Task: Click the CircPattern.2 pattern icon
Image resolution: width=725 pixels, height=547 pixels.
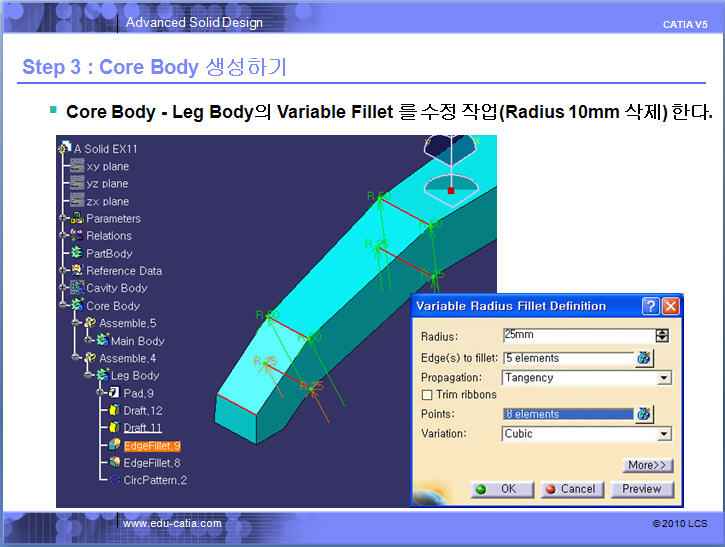Action: (115, 481)
